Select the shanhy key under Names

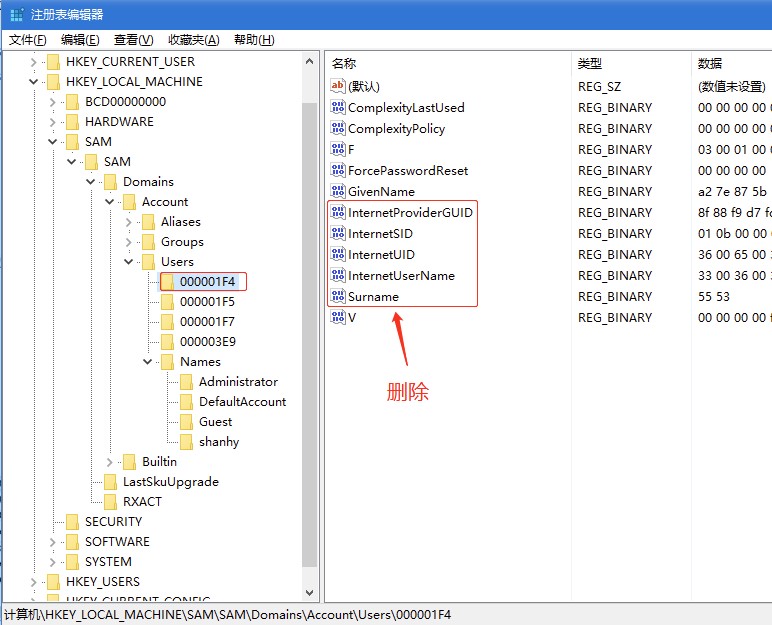(219, 442)
